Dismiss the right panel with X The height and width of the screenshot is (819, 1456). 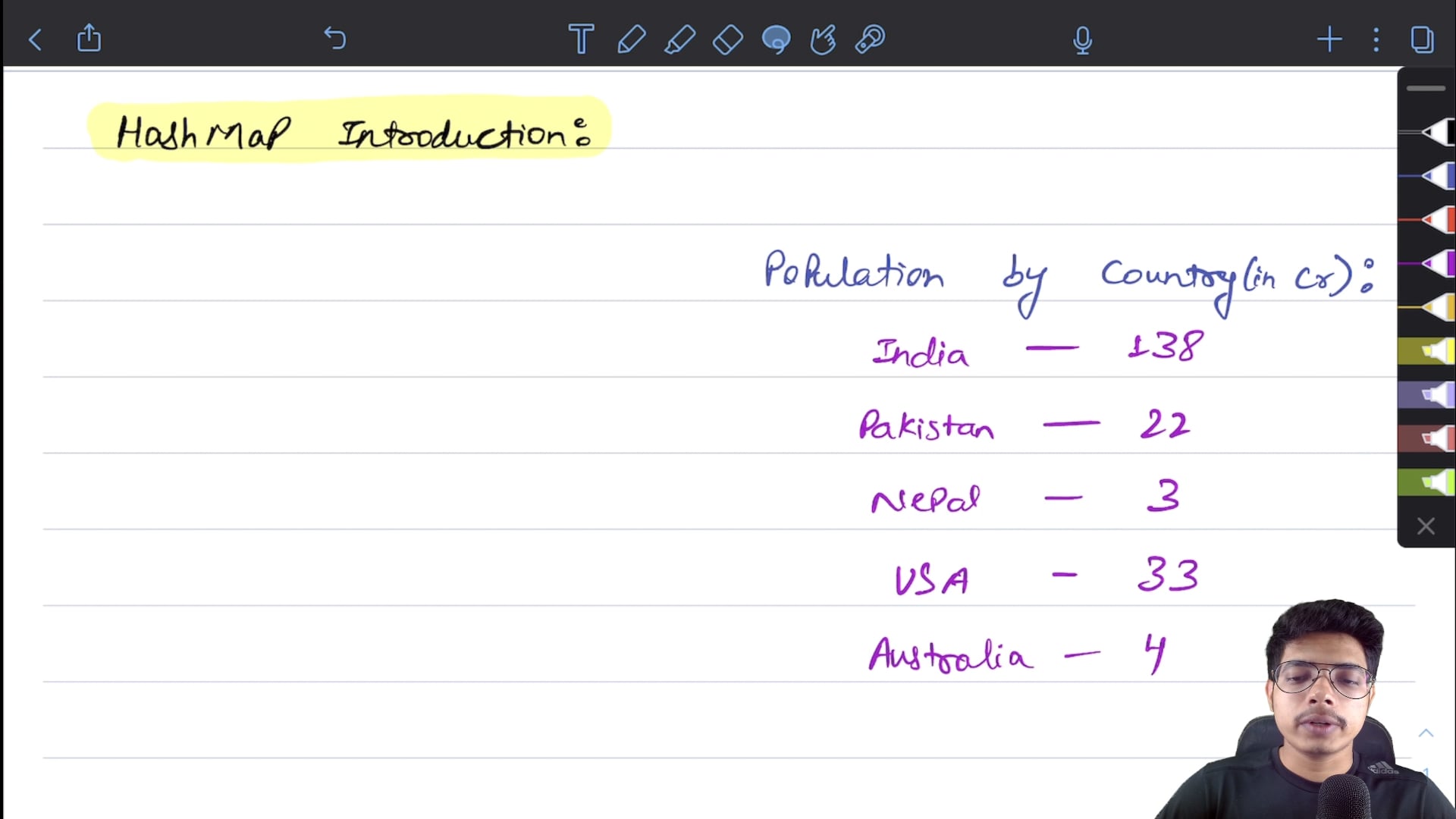coord(1427,527)
